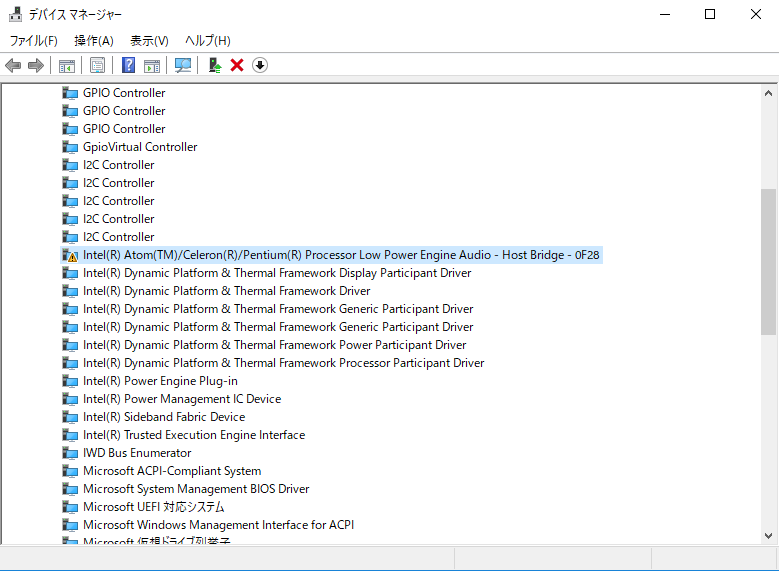The width and height of the screenshot is (779, 571).
Task: Click the icon next to IWD Bus Enumerator
Action: pos(70,453)
